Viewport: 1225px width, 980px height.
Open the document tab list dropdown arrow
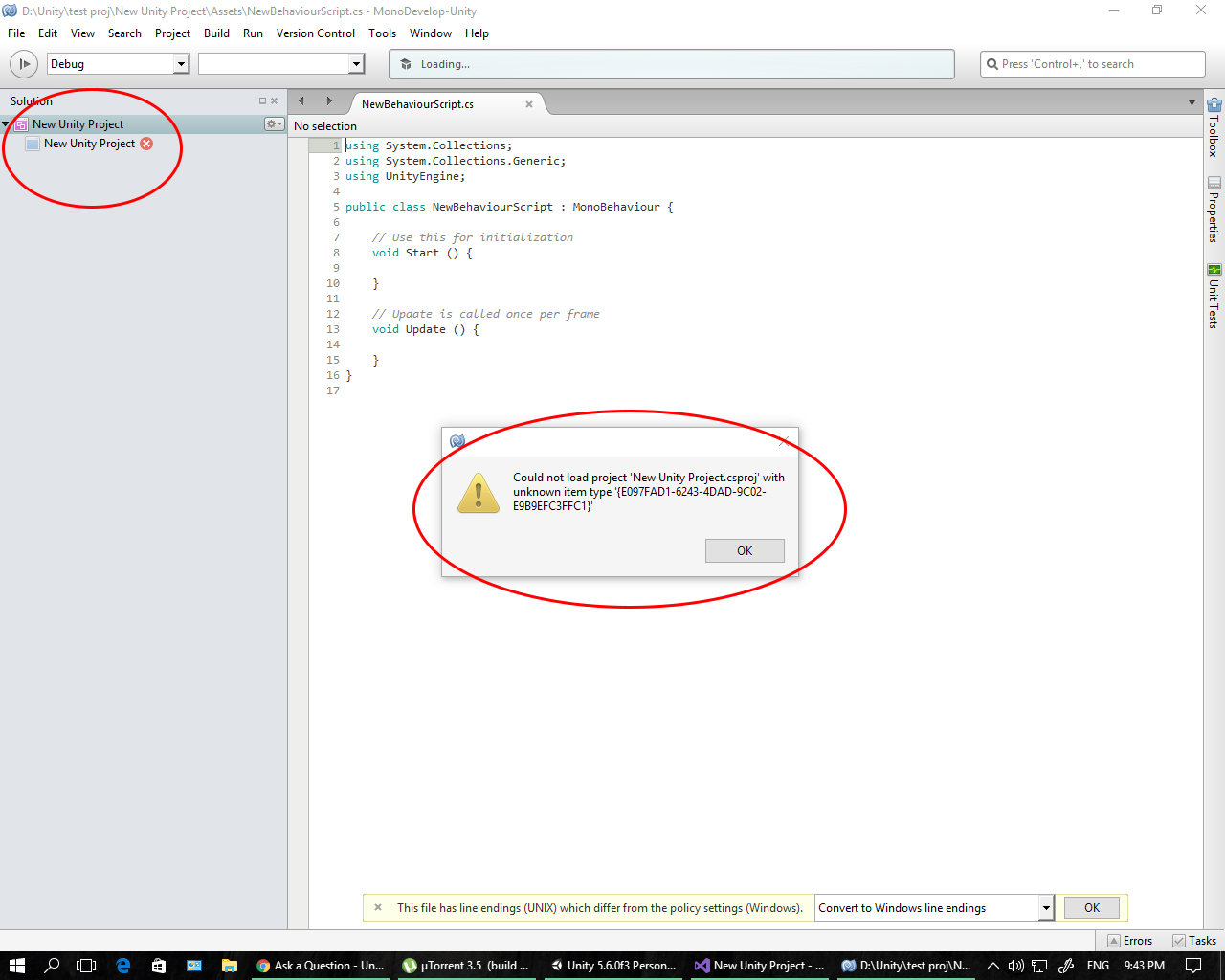[x=1192, y=103]
